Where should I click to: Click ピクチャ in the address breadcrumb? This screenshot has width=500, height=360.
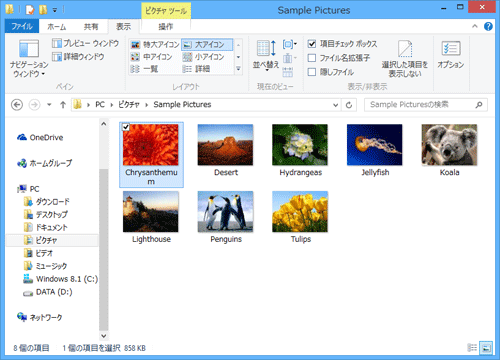click(129, 105)
